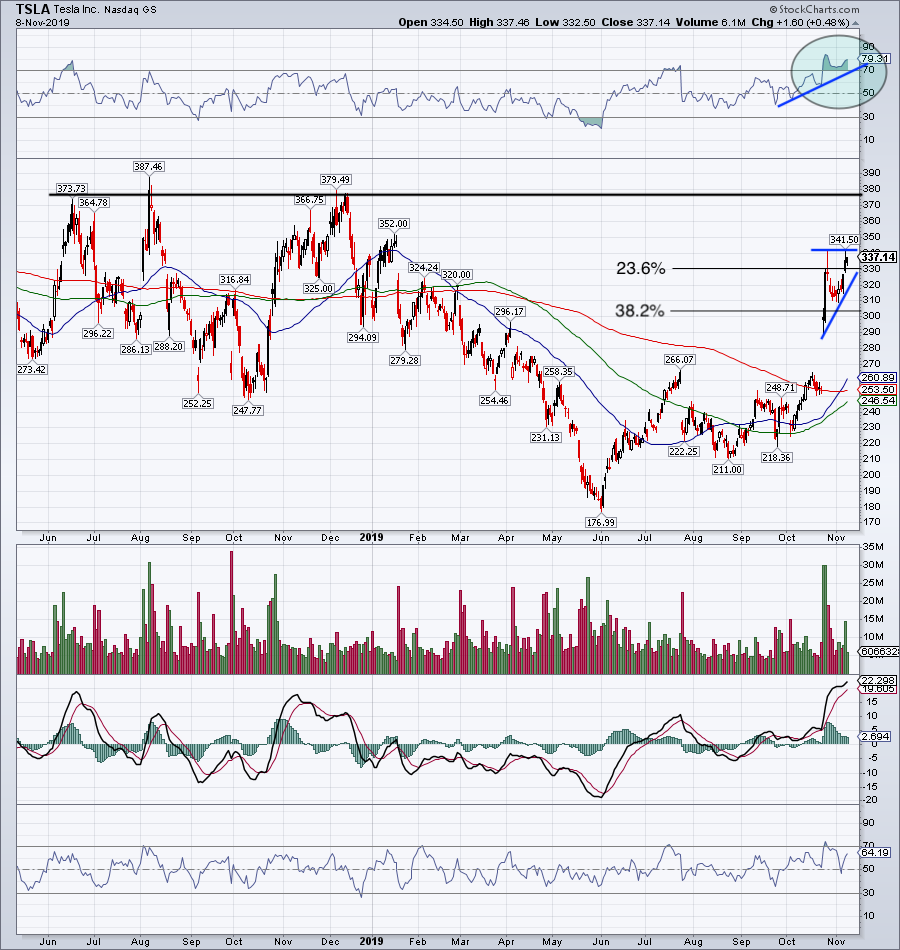Click the 79.31 RSI value tag
Image resolution: width=900 pixels, height=950 pixels.
(x=875, y=59)
